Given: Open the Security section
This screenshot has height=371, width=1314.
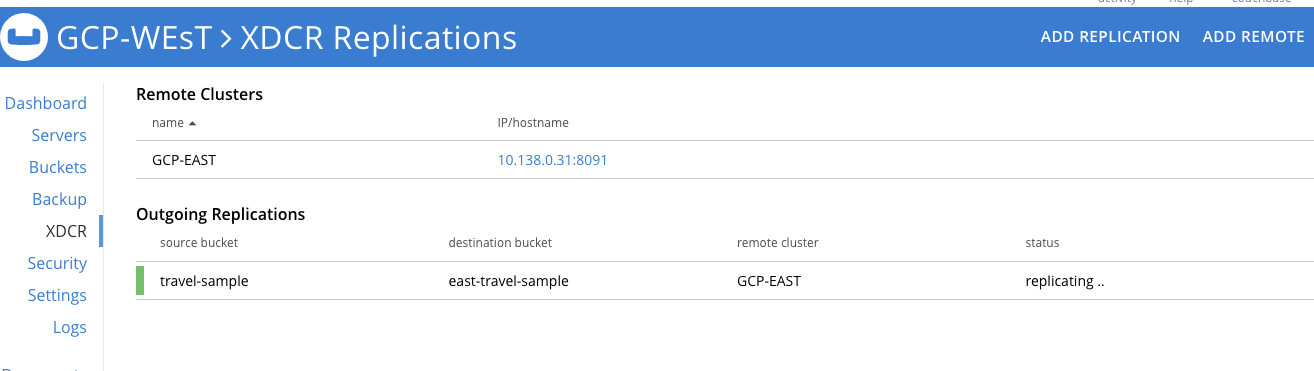Looking at the screenshot, I should click(58, 263).
